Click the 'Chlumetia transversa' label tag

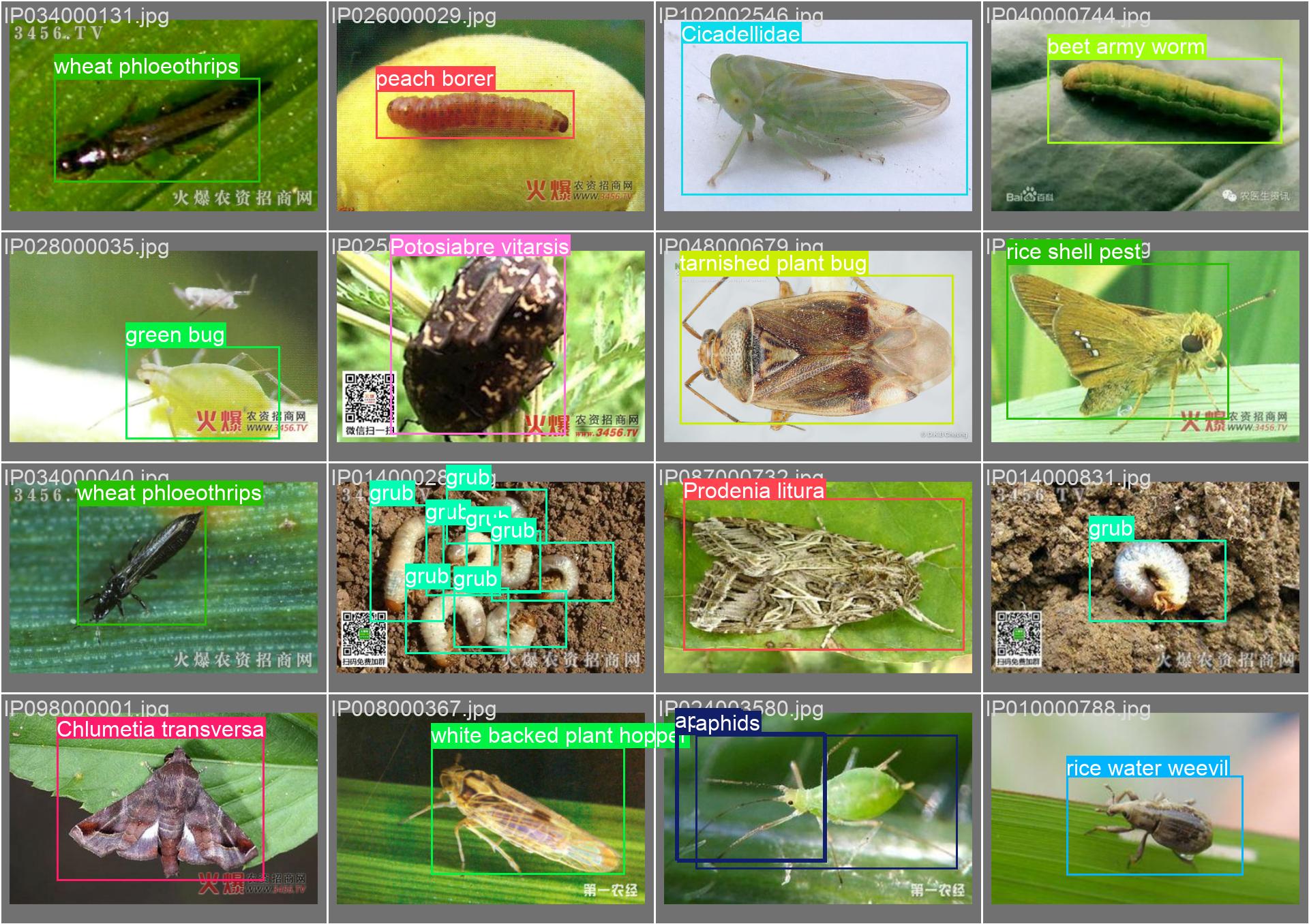click(160, 728)
